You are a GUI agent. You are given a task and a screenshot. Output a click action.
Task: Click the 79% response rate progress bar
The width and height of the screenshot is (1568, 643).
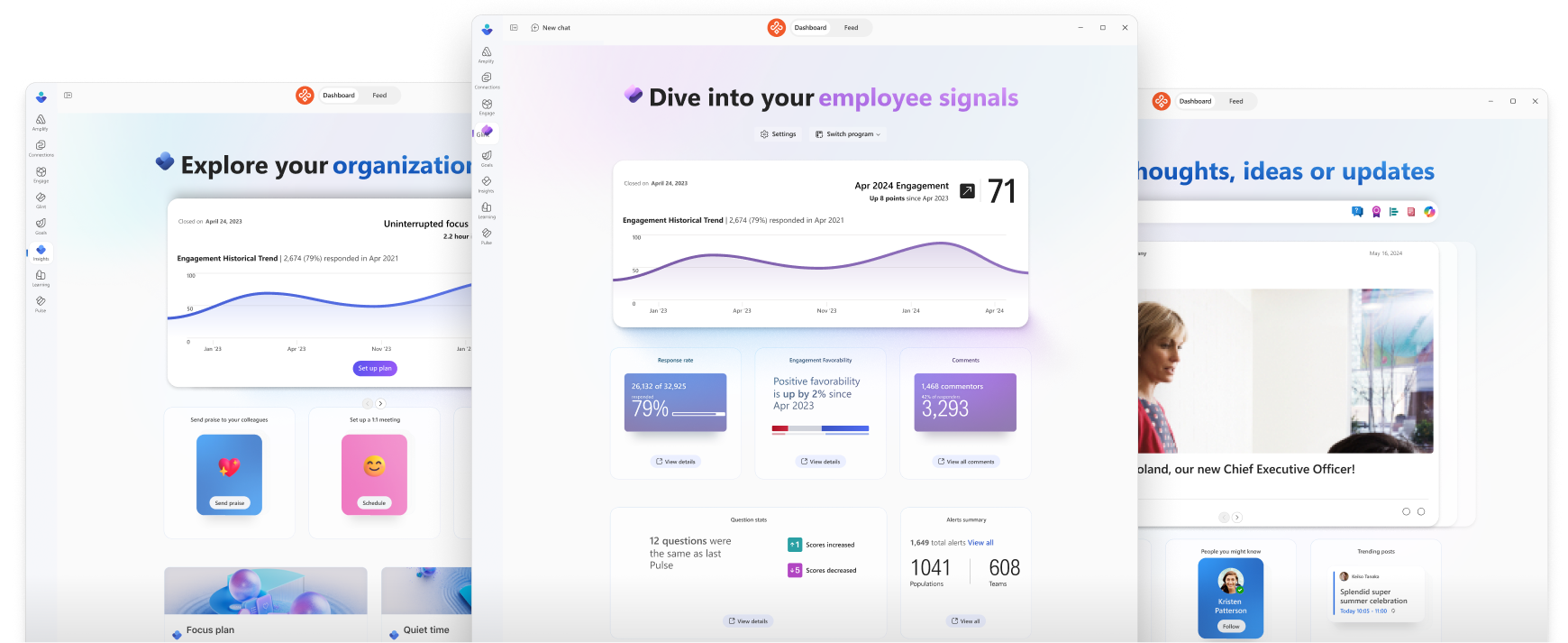pos(698,413)
